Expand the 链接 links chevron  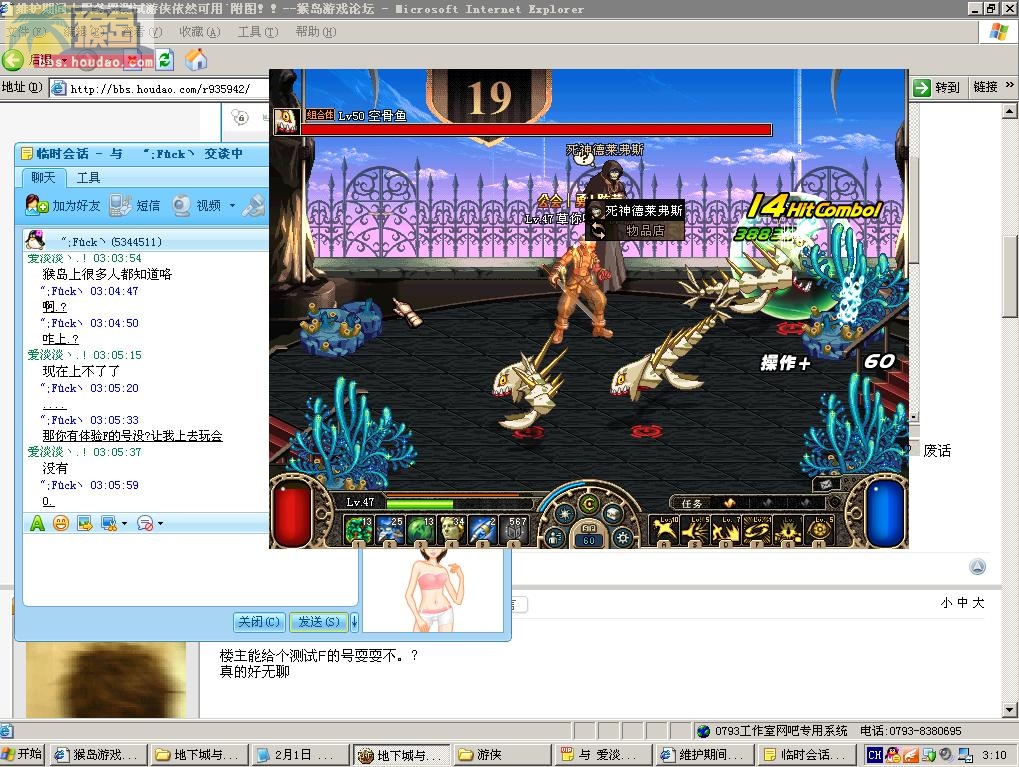[1010, 85]
